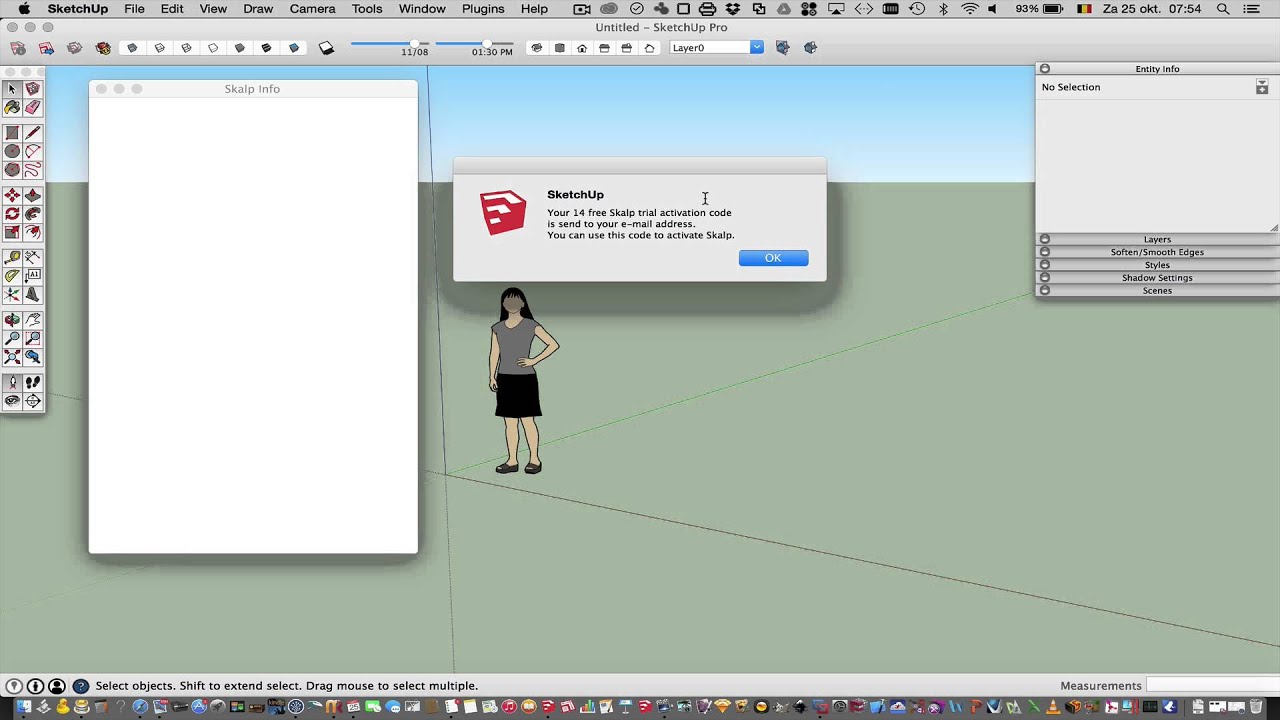1280x720 pixels.
Task: Activate the Walk footprints tool
Action: pos(33,382)
